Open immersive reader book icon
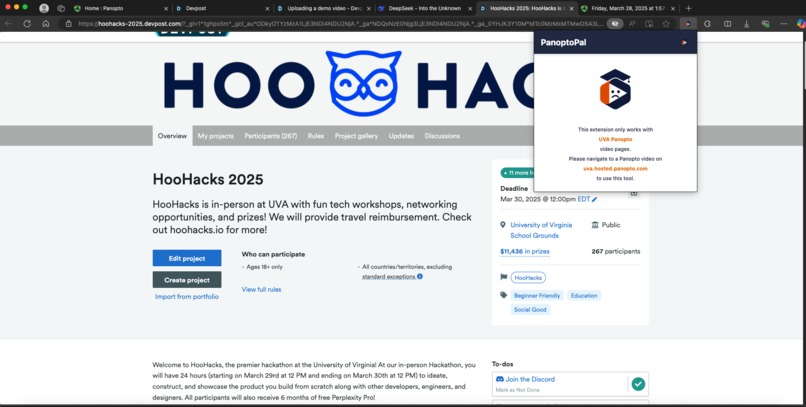This screenshot has width=806, height=407. [x=649, y=24]
